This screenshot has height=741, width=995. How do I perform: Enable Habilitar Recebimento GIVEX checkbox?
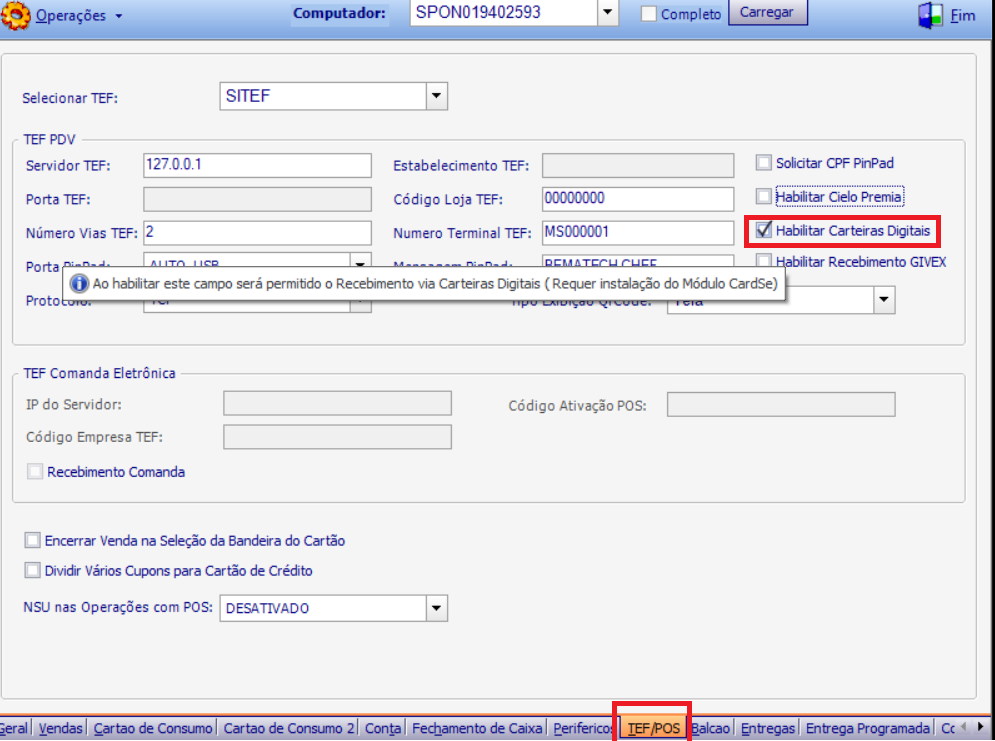click(x=763, y=261)
